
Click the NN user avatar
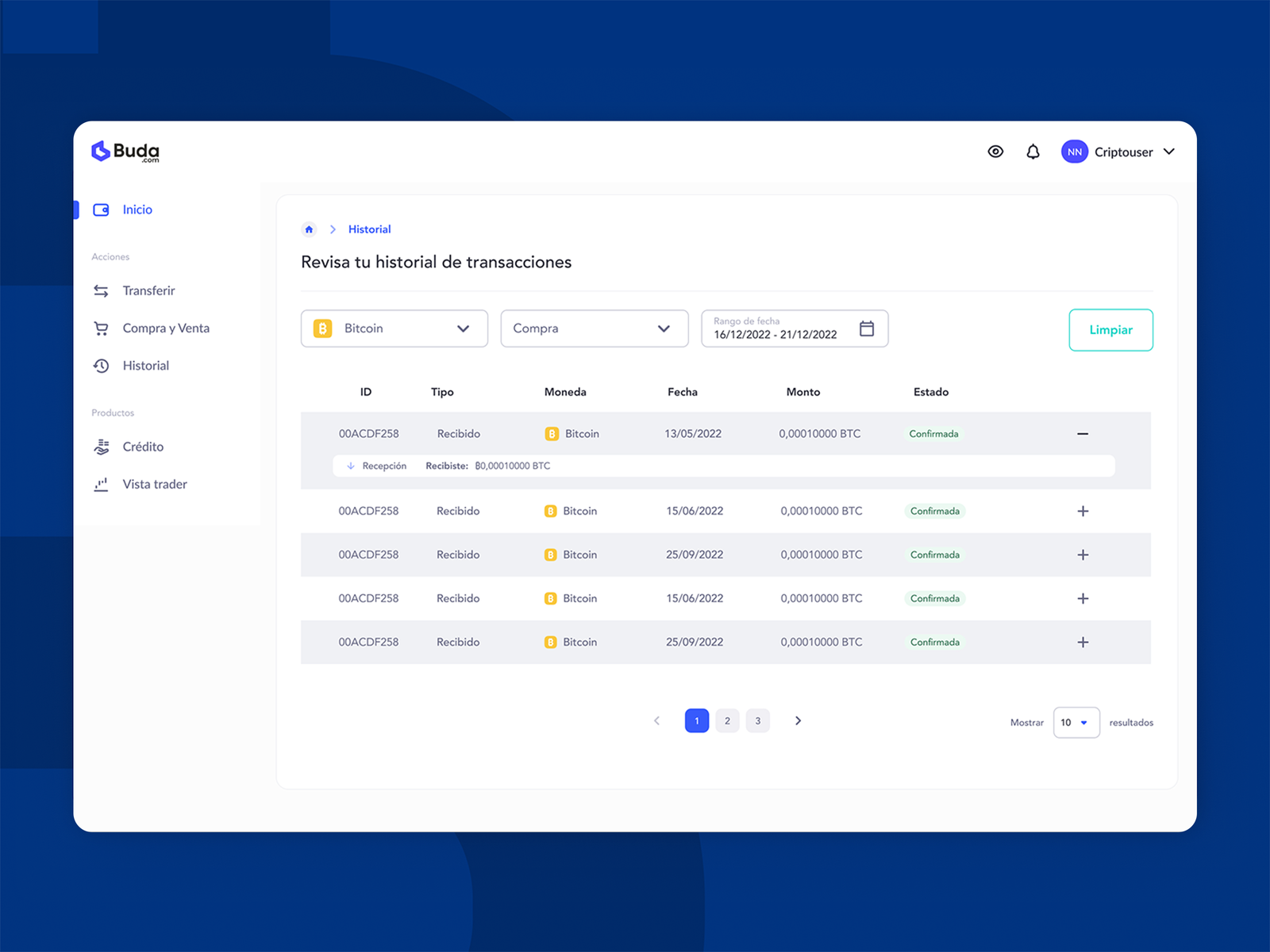pos(1074,152)
